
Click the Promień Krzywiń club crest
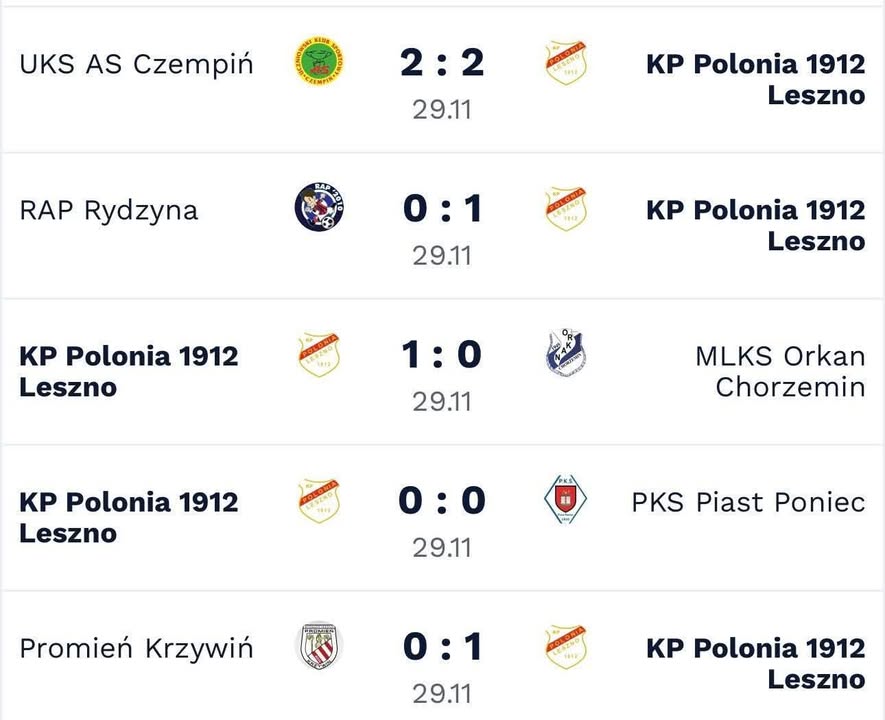(x=319, y=646)
